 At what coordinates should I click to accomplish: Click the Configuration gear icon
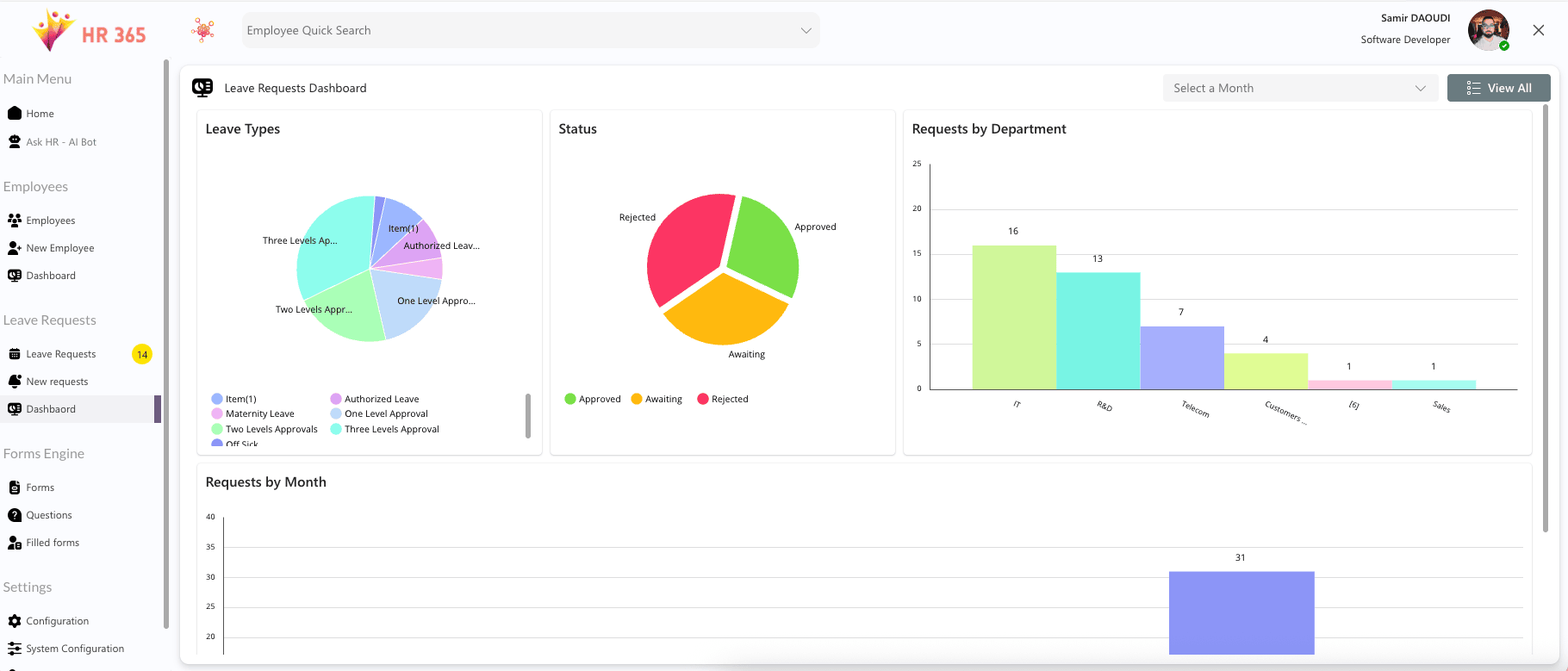(15, 620)
